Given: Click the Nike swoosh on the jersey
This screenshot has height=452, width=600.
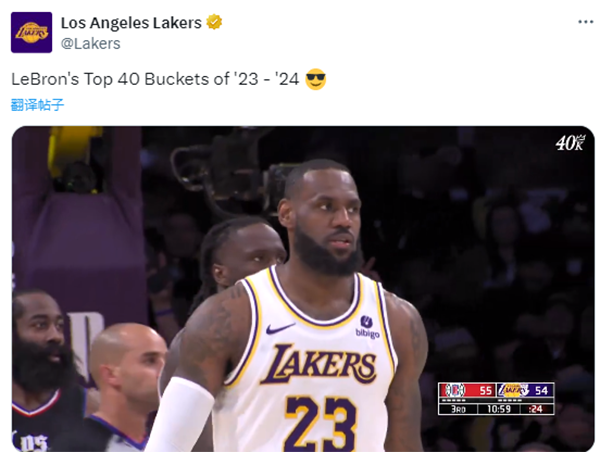Looking at the screenshot, I should pos(280,328).
